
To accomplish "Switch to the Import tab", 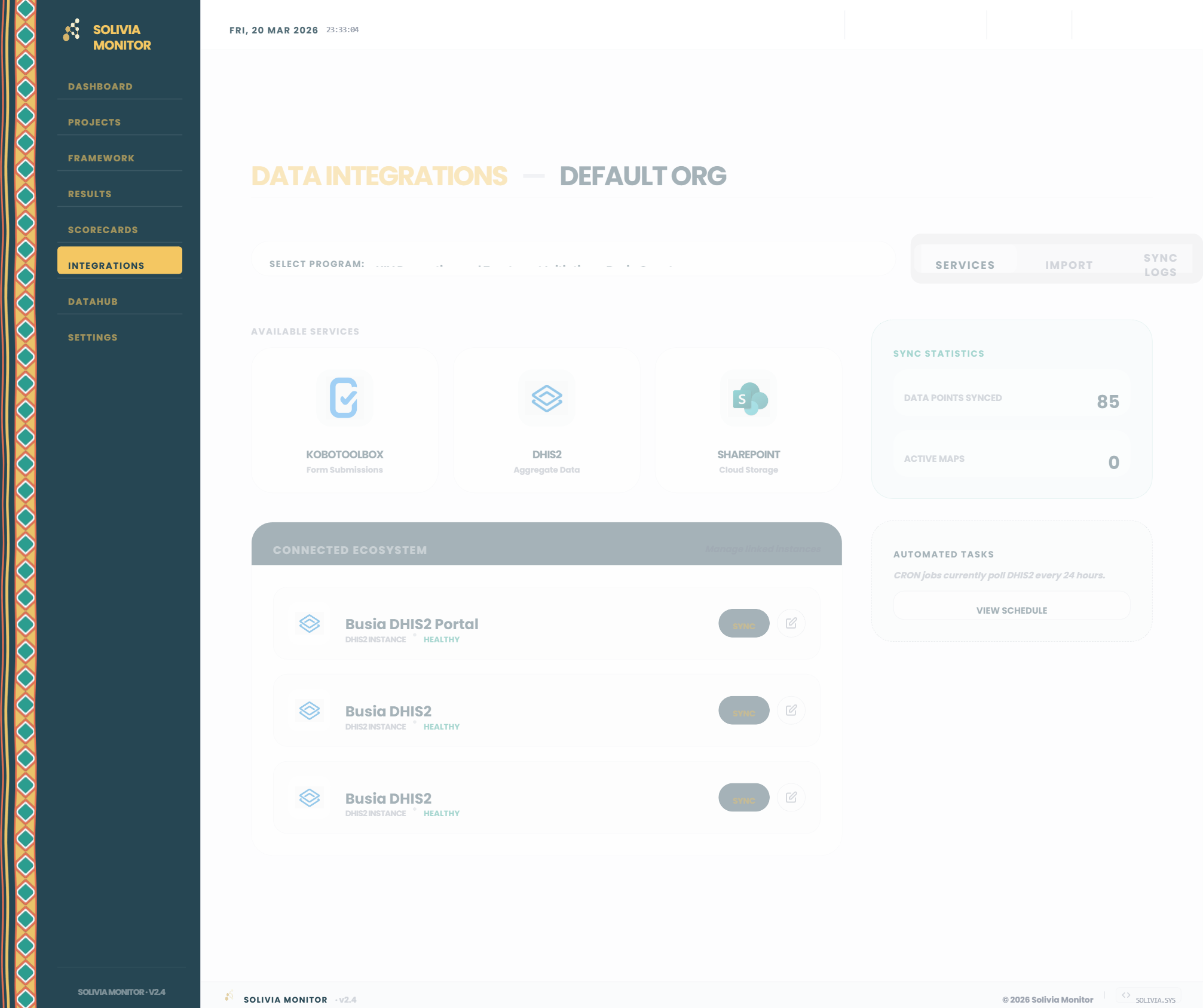I will click(x=1069, y=264).
